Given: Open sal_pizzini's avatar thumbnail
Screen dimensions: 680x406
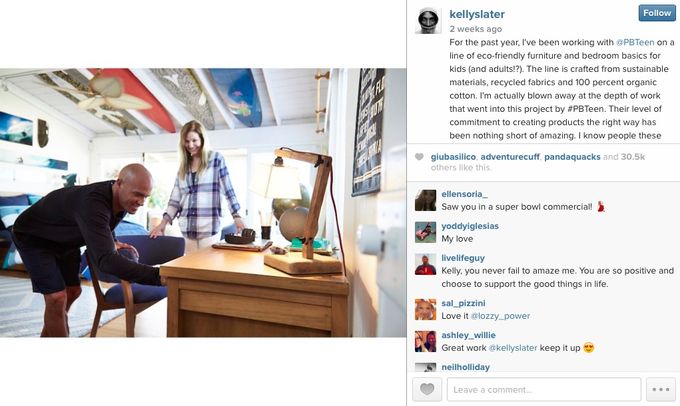Looking at the screenshot, I should [x=425, y=309].
